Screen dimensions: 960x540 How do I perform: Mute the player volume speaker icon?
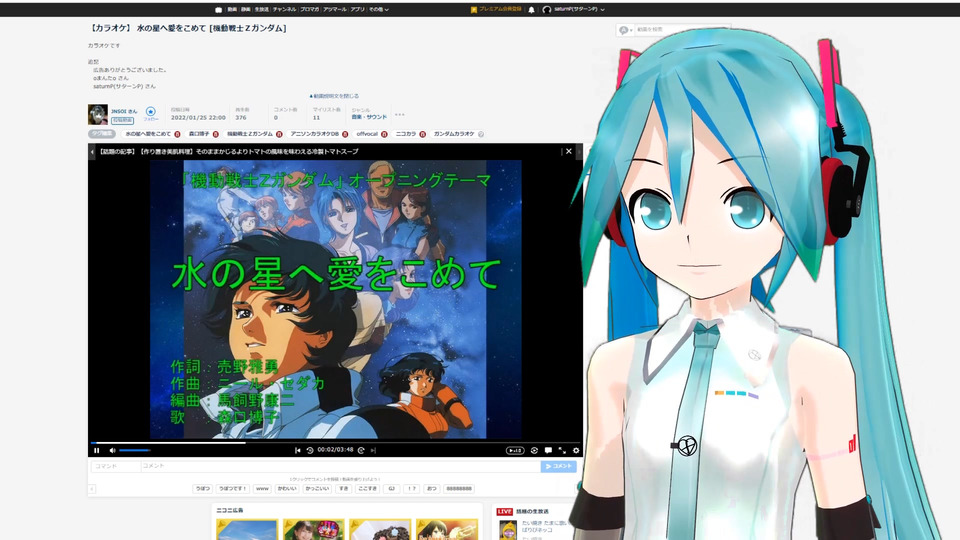point(112,451)
